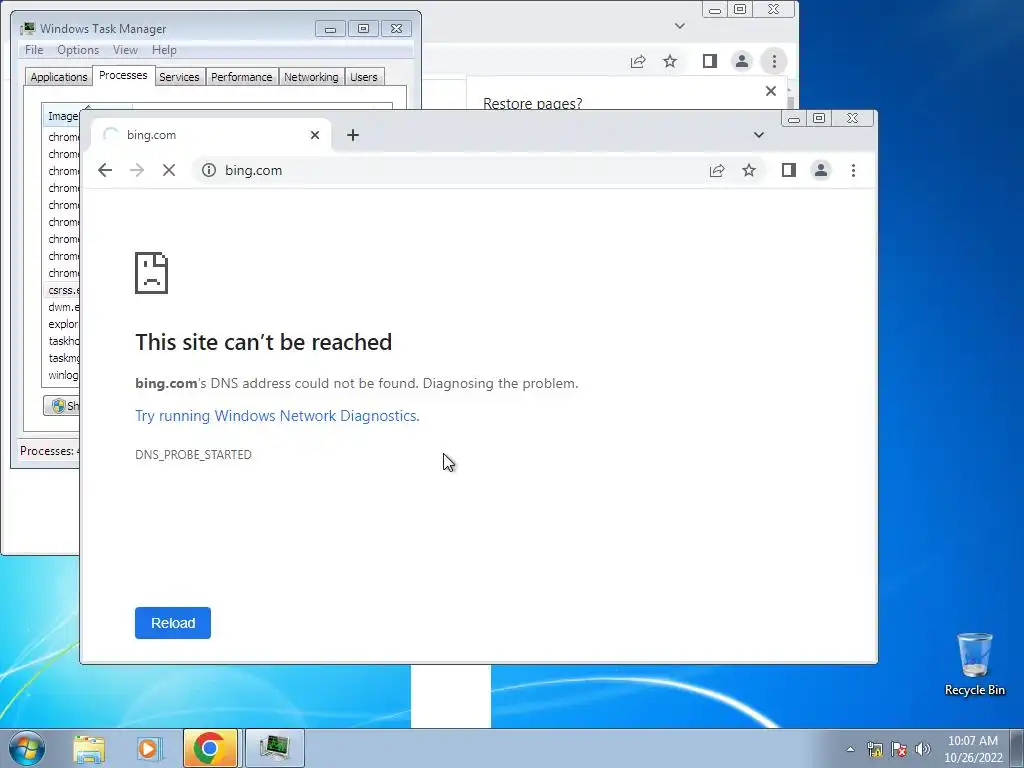The width and height of the screenshot is (1024, 768).
Task: Reload the bing.com page
Action: 173,623
